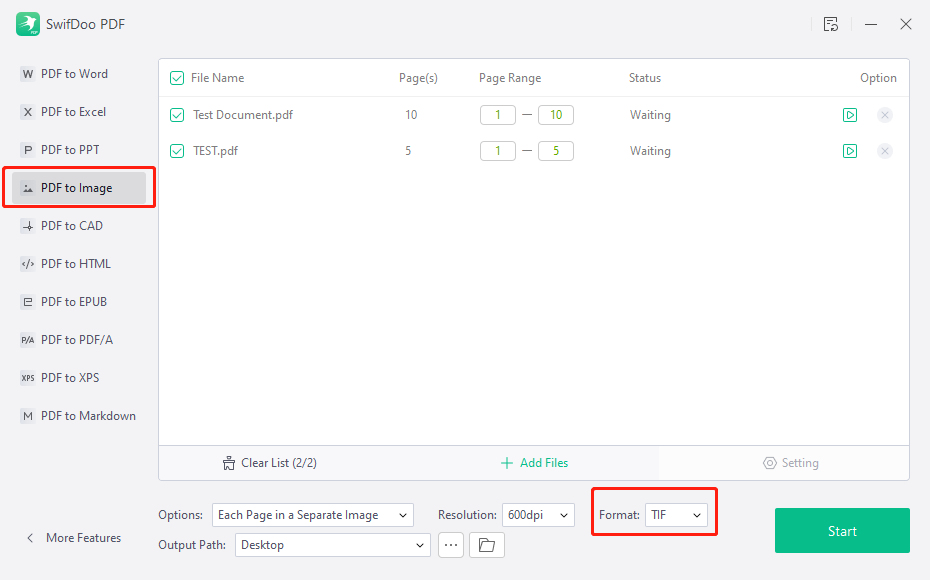Click the Status column header
The width and height of the screenshot is (930, 580).
[645, 78]
